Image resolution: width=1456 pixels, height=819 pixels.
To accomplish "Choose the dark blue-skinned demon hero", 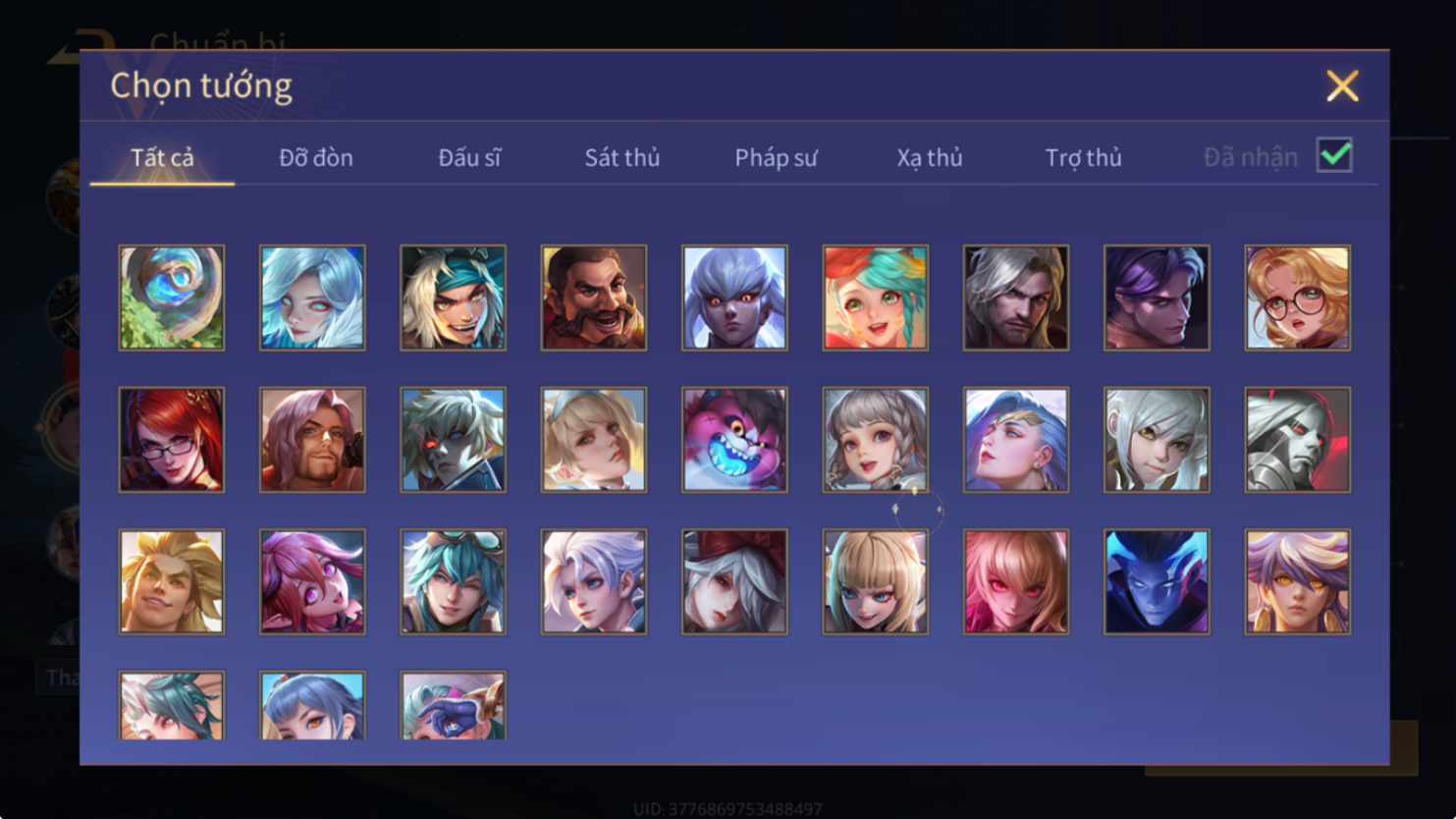I will pyautogui.click(x=1157, y=582).
